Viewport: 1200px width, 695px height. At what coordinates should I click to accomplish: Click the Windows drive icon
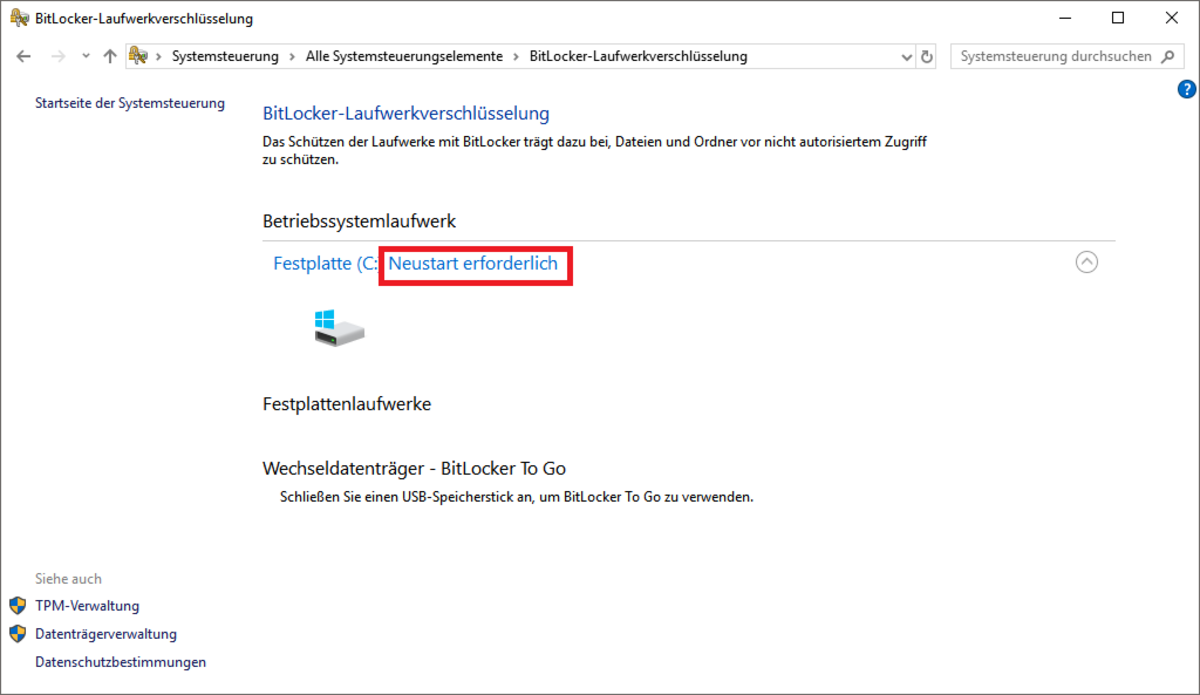click(x=338, y=328)
